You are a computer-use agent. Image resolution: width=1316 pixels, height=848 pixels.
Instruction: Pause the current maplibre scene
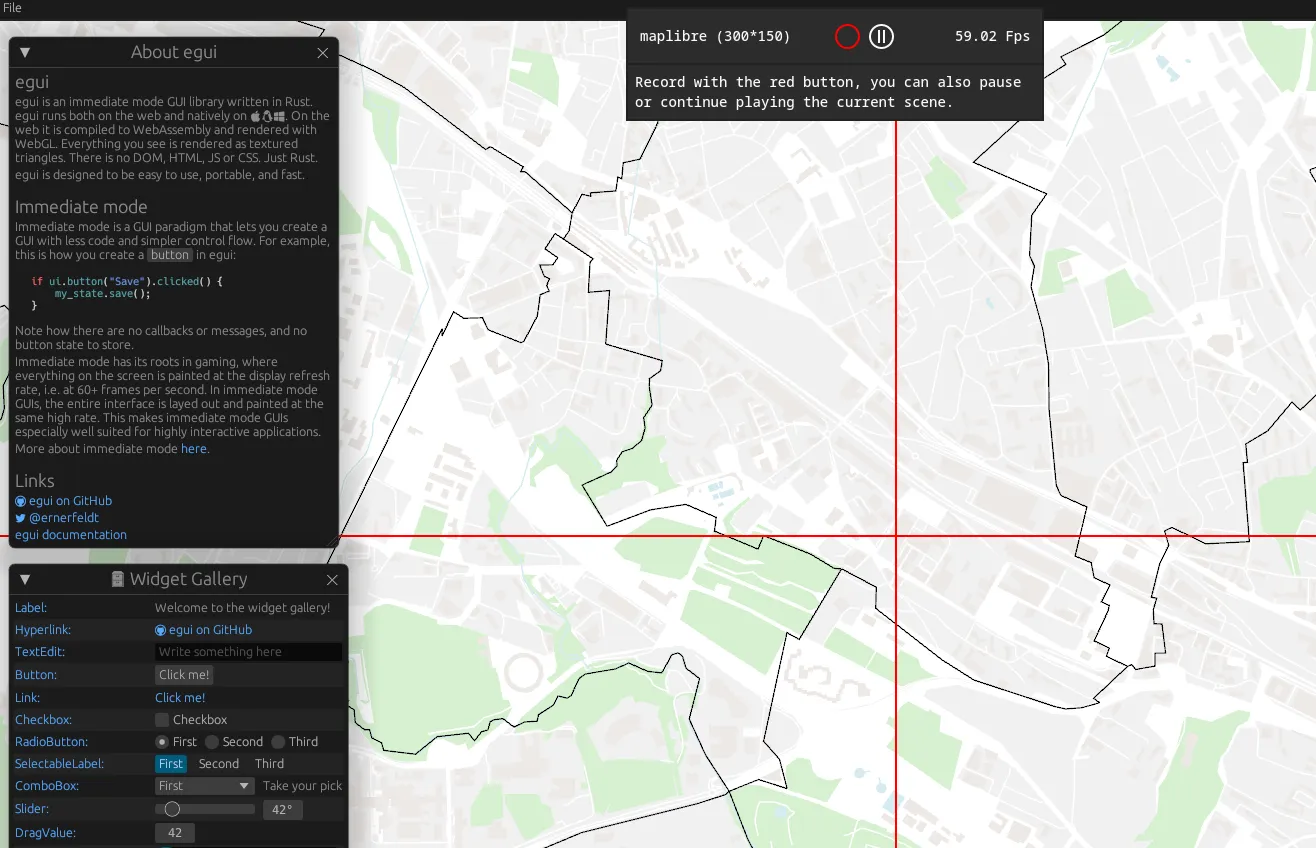pyautogui.click(x=881, y=36)
